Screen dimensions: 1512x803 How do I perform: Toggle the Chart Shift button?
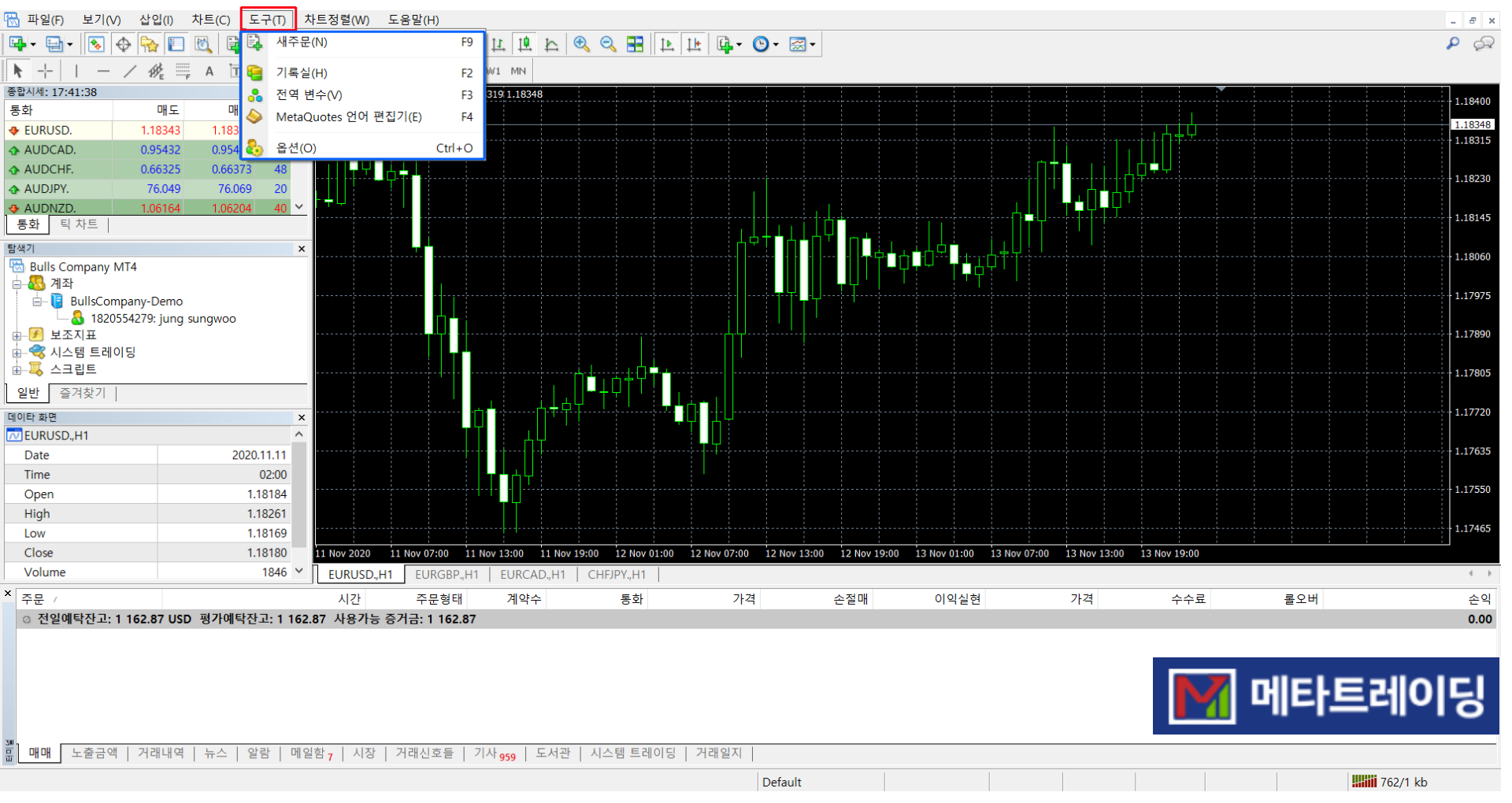[694, 44]
